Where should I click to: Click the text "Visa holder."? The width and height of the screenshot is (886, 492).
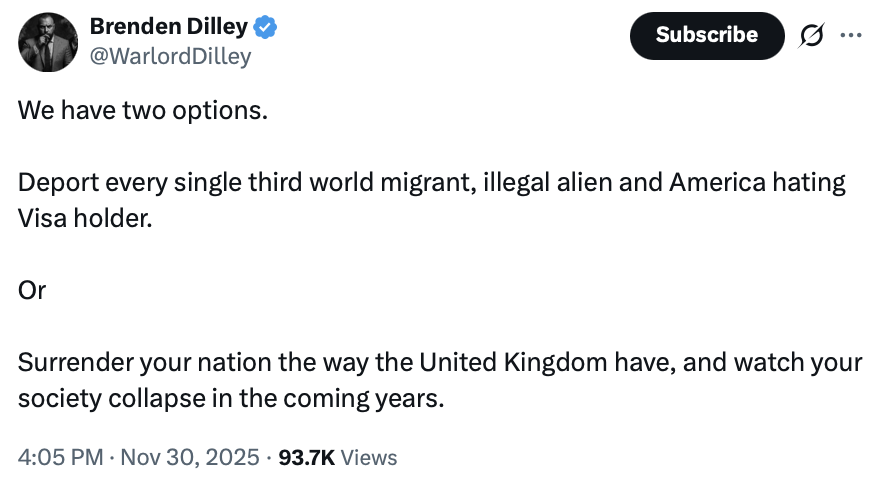86,218
